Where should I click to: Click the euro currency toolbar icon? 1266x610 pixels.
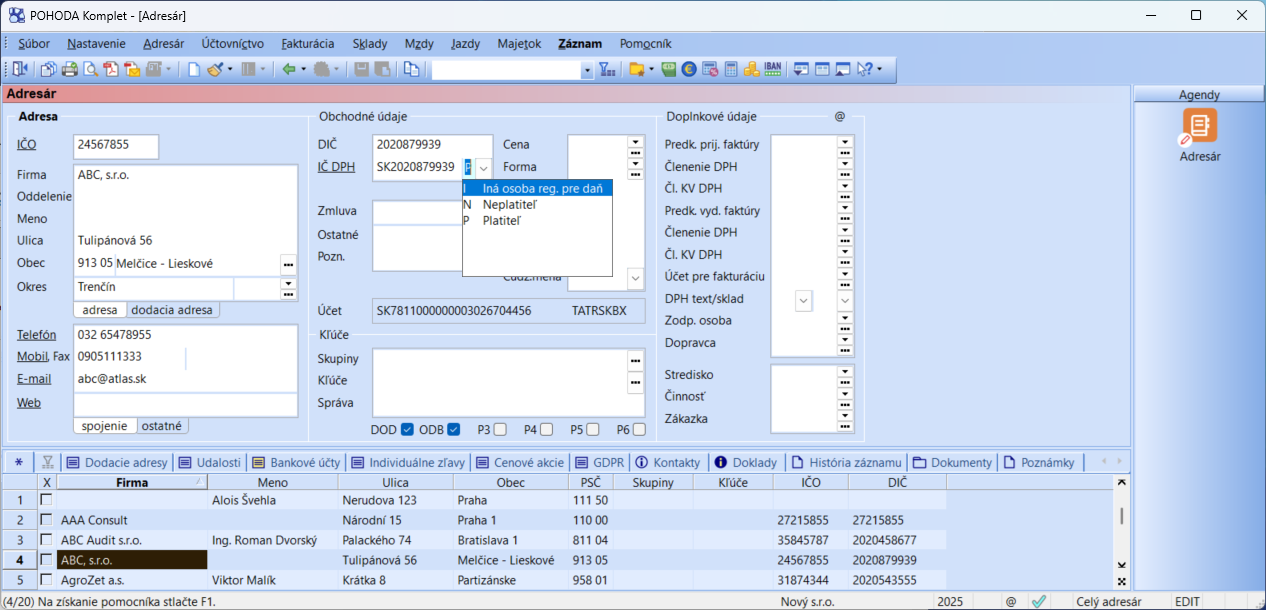click(x=689, y=70)
